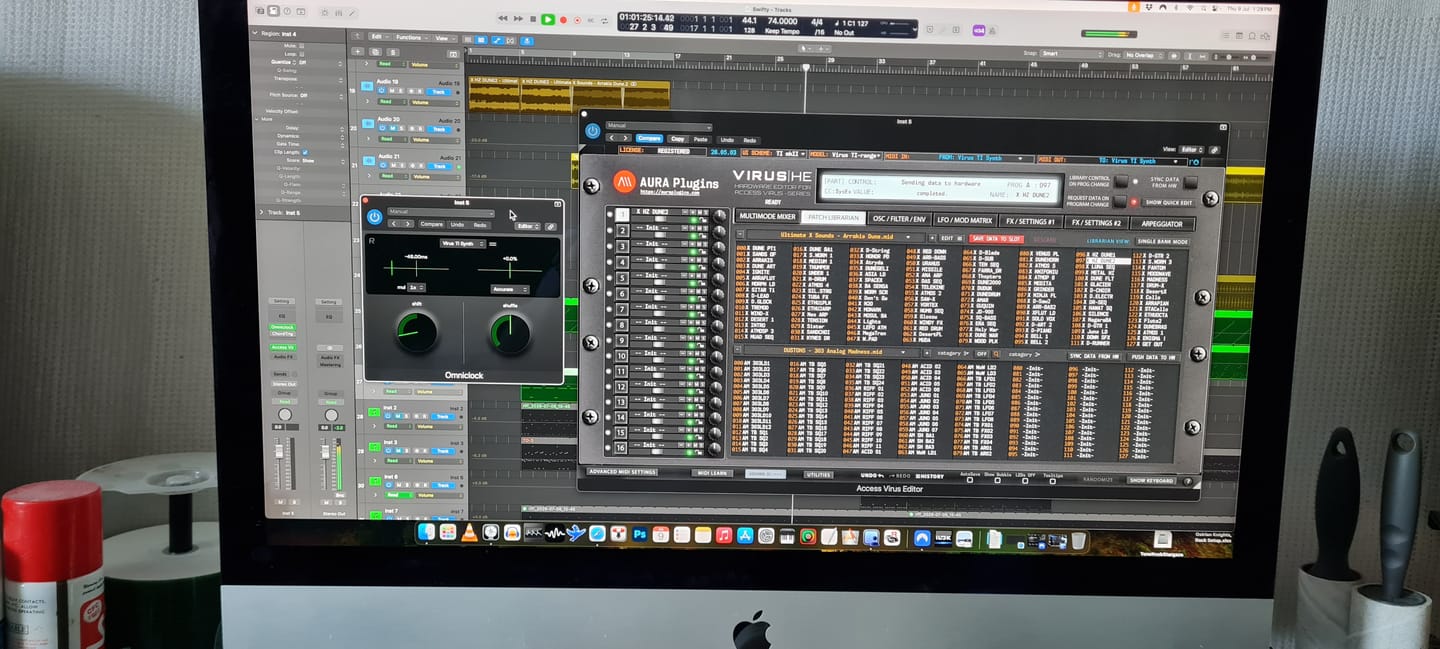The height and width of the screenshot is (649, 1440).
Task: Click Push Data To HW button
Action: pyautogui.click(x=1153, y=357)
